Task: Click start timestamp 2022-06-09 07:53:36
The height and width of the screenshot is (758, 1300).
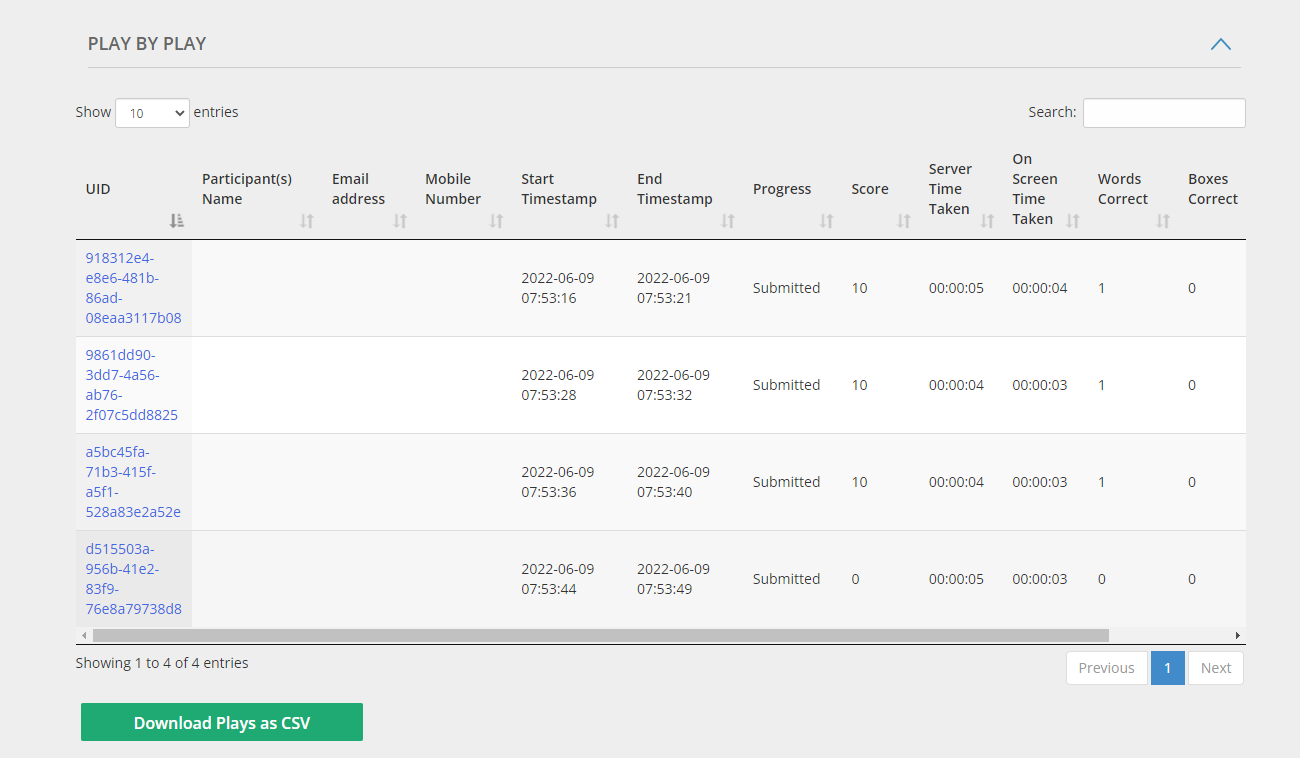Action: click(x=557, y=482)
